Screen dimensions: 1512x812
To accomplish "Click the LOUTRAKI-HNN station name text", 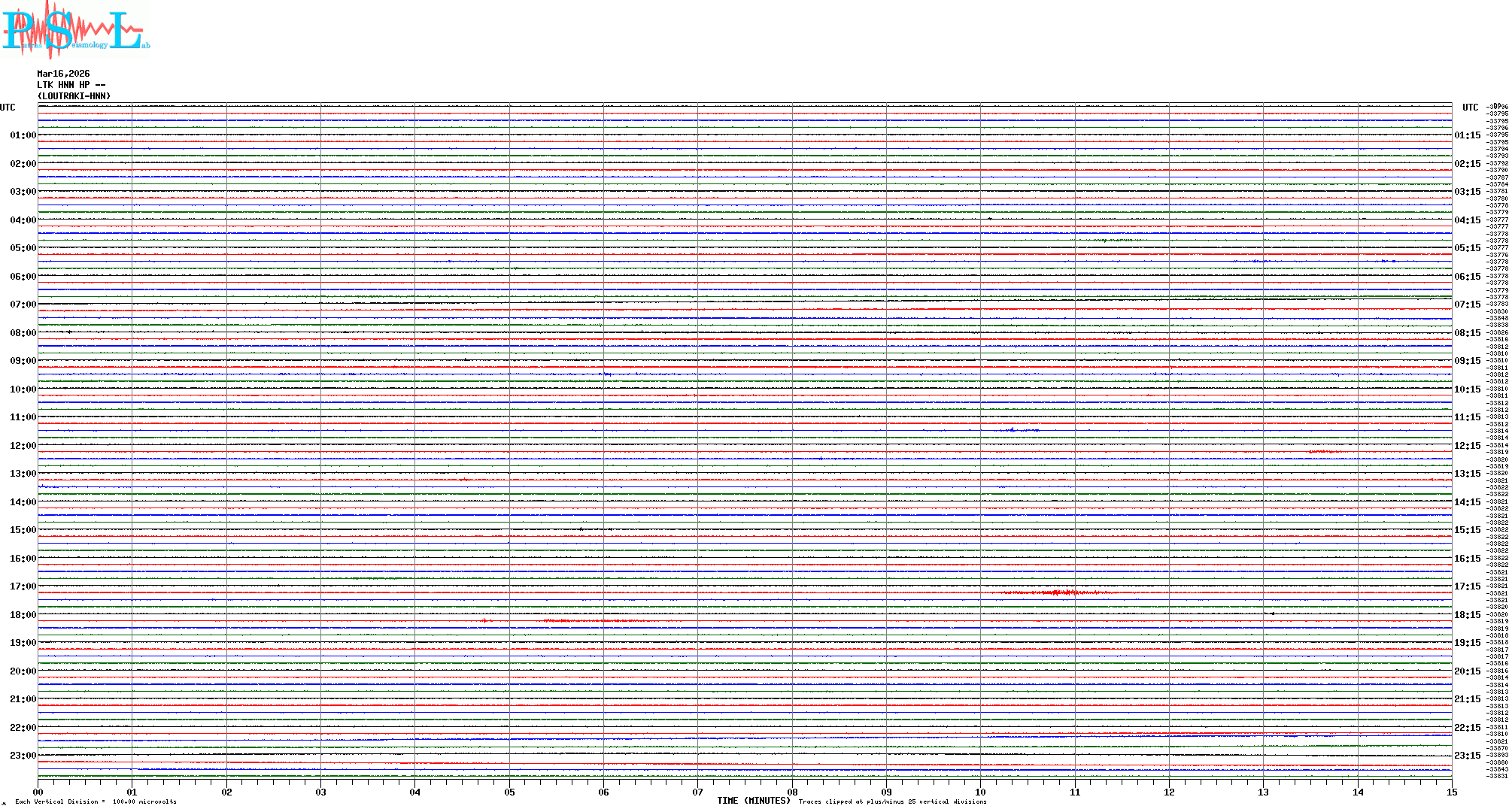I will 74,96.
